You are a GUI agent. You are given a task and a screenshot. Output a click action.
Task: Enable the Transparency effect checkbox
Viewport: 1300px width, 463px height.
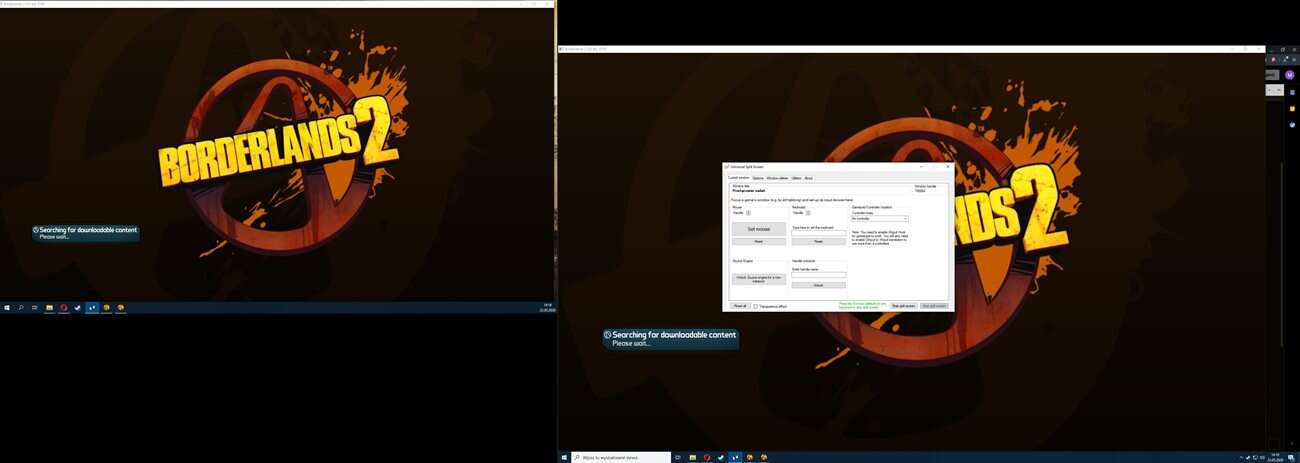(x=755, y=306)
